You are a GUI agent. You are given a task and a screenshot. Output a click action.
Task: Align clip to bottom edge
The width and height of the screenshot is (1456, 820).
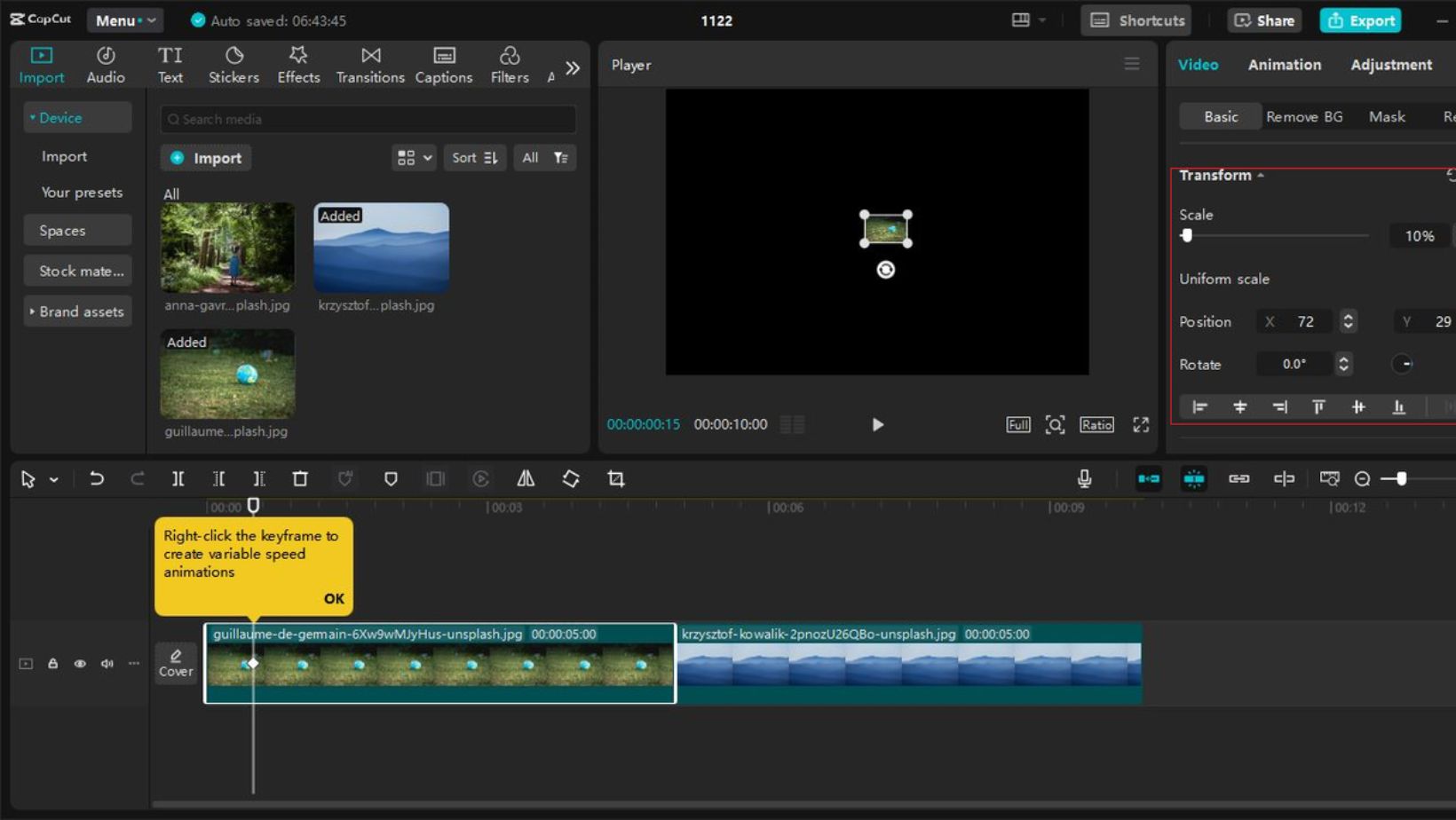pos(1398,406)
